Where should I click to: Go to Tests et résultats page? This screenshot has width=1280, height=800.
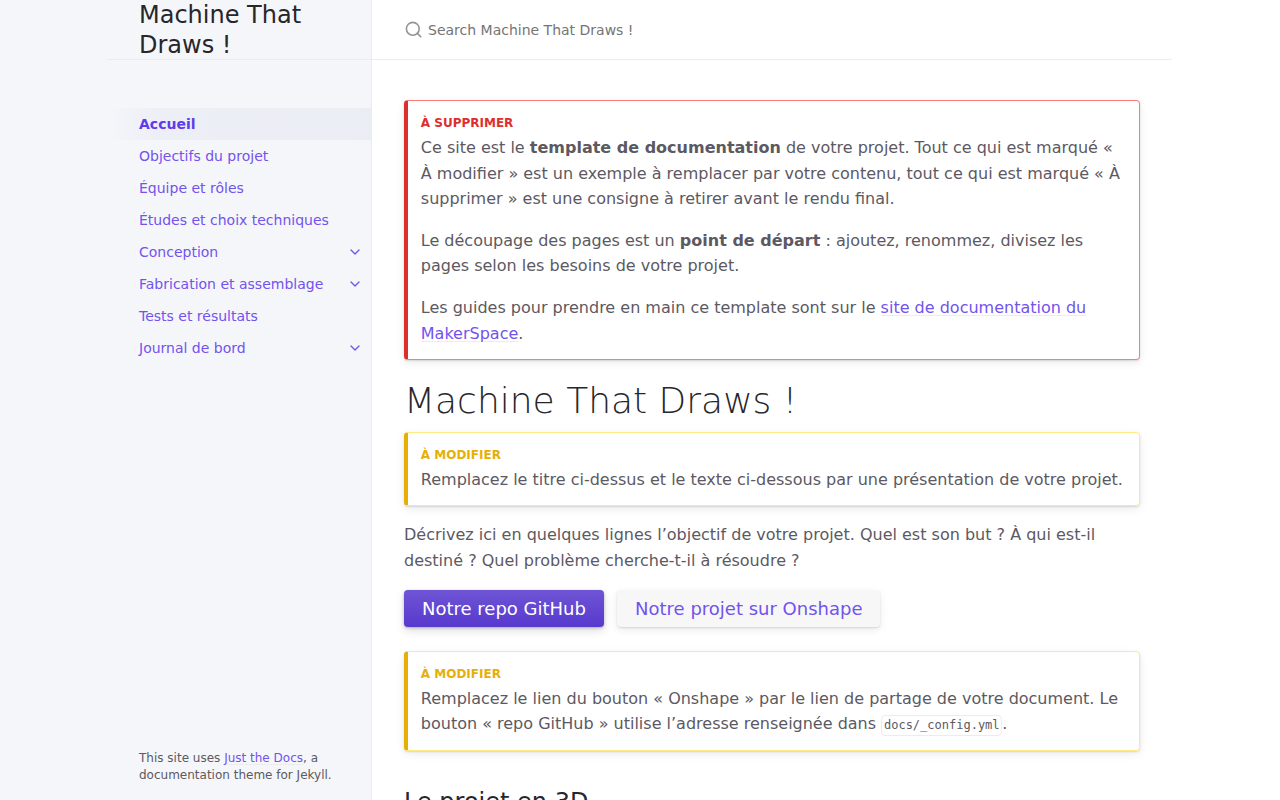[x=239, y=316]
